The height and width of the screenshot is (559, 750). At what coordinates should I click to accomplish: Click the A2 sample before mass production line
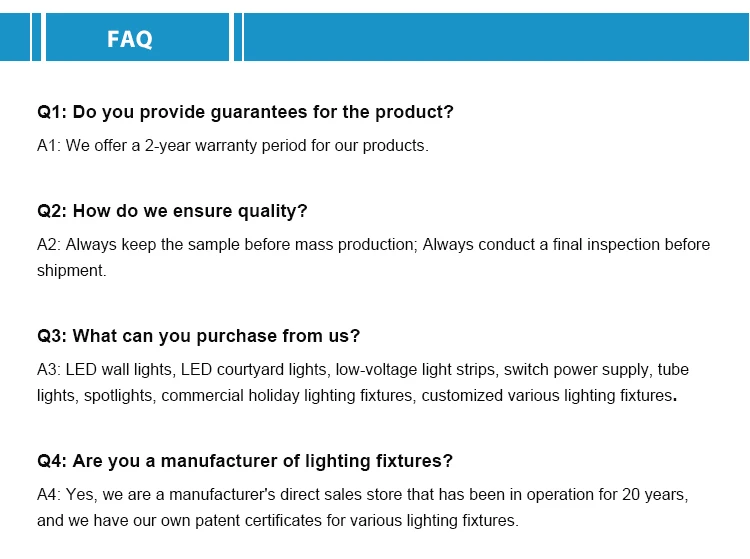374,244
